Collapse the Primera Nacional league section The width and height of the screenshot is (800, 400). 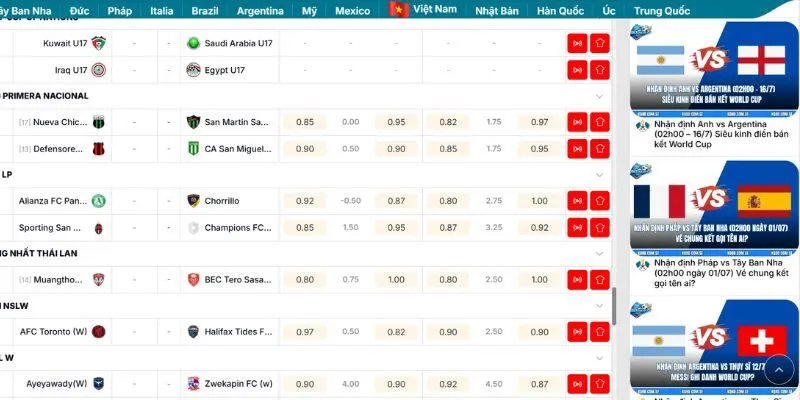pyautogui.click(x=599, y=96)
